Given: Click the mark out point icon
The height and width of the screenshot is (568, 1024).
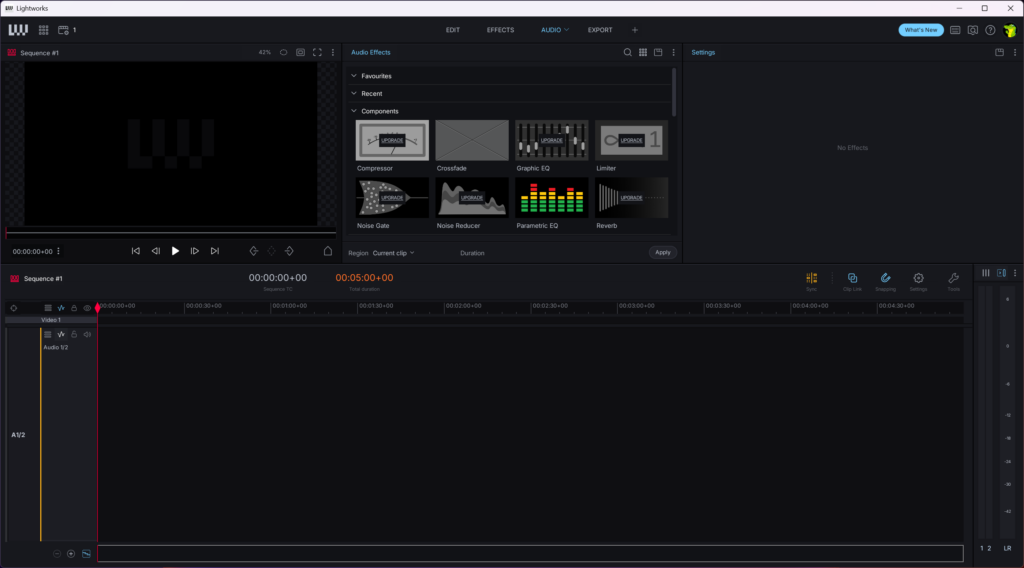Looking at the screenshot, I should (x=289, y=251).
